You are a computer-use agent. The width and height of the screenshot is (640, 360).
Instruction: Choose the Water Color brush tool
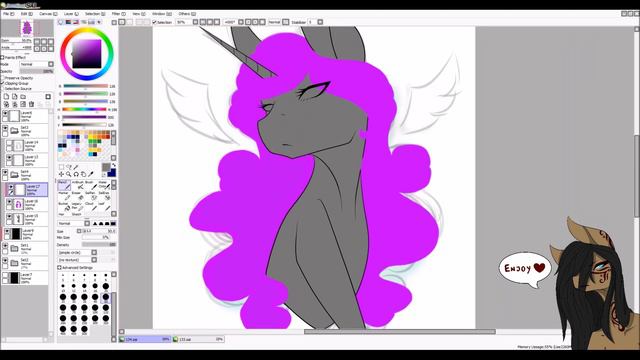pos(103,185)
